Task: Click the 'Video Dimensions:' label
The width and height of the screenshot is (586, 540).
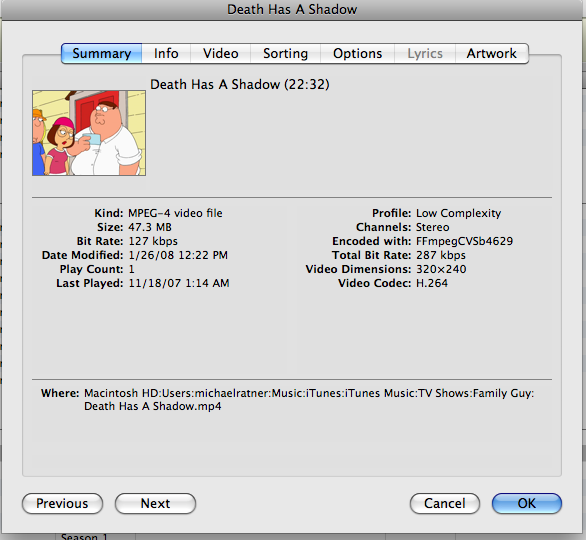Action: 358,269
